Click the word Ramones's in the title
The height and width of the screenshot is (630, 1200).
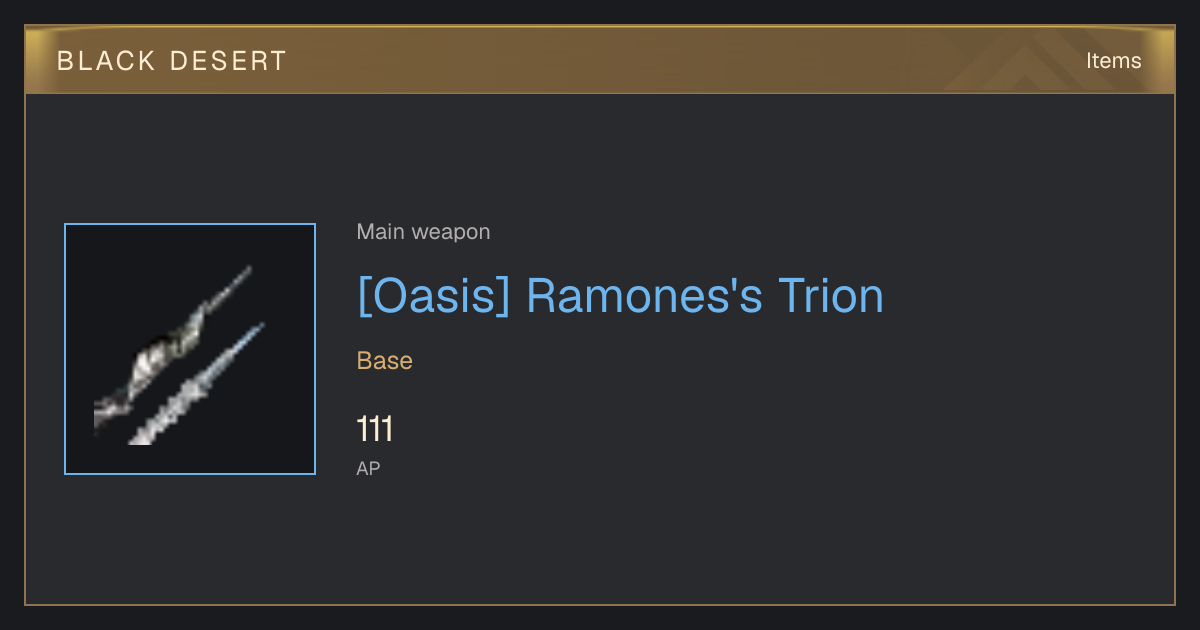click(x=644, y=296)
